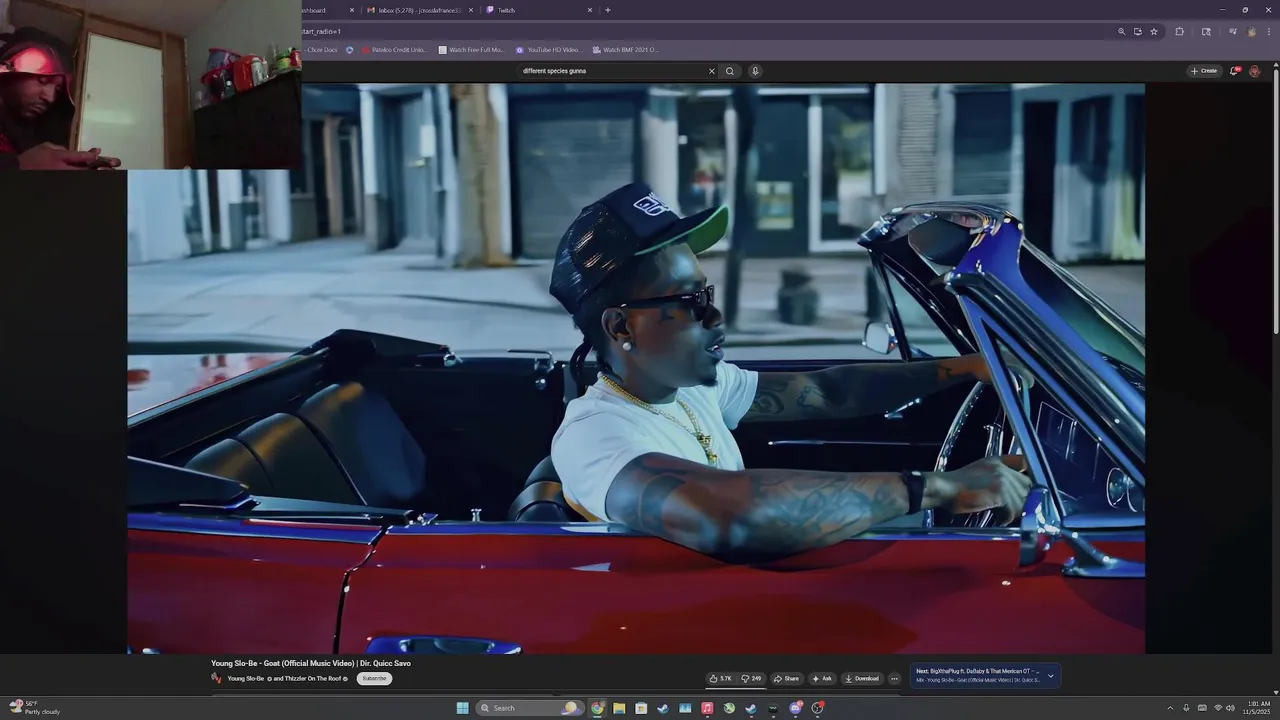Like the video (5.7K)
Screen dimensions: 1280x720
point(721,678)
